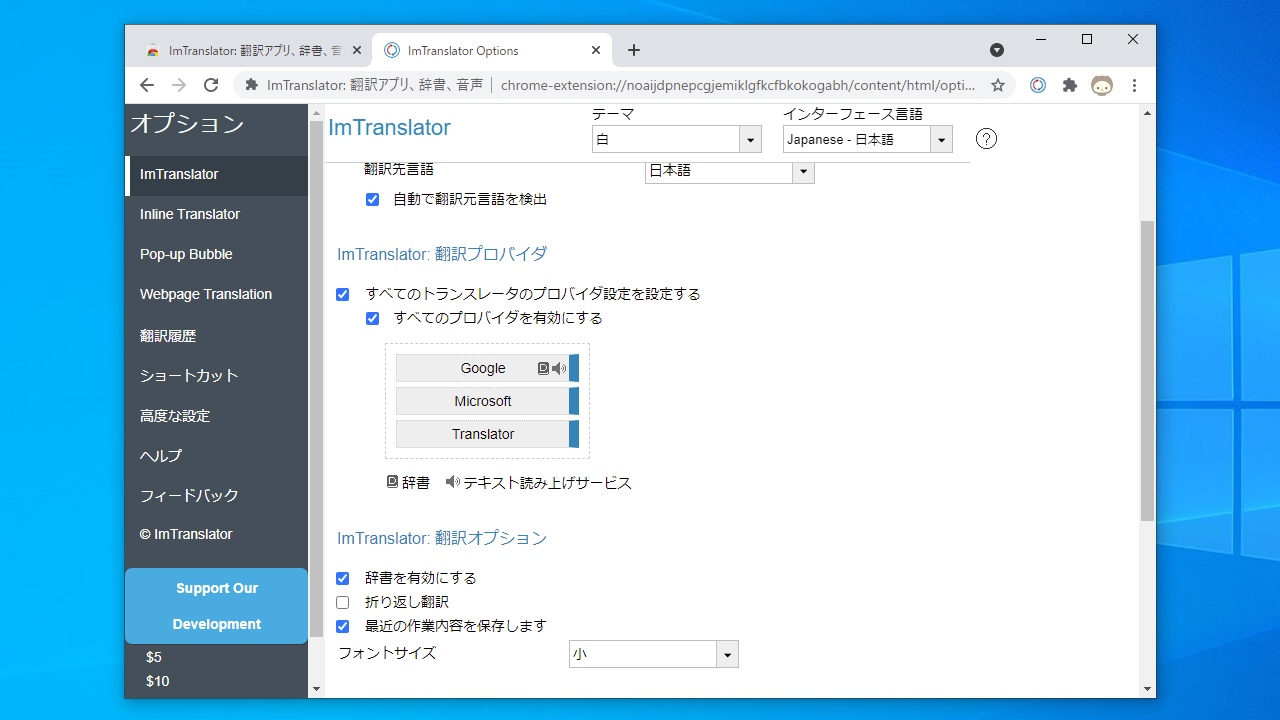
Task: Open the フォントサイズ dropdown
Action: 653,654
